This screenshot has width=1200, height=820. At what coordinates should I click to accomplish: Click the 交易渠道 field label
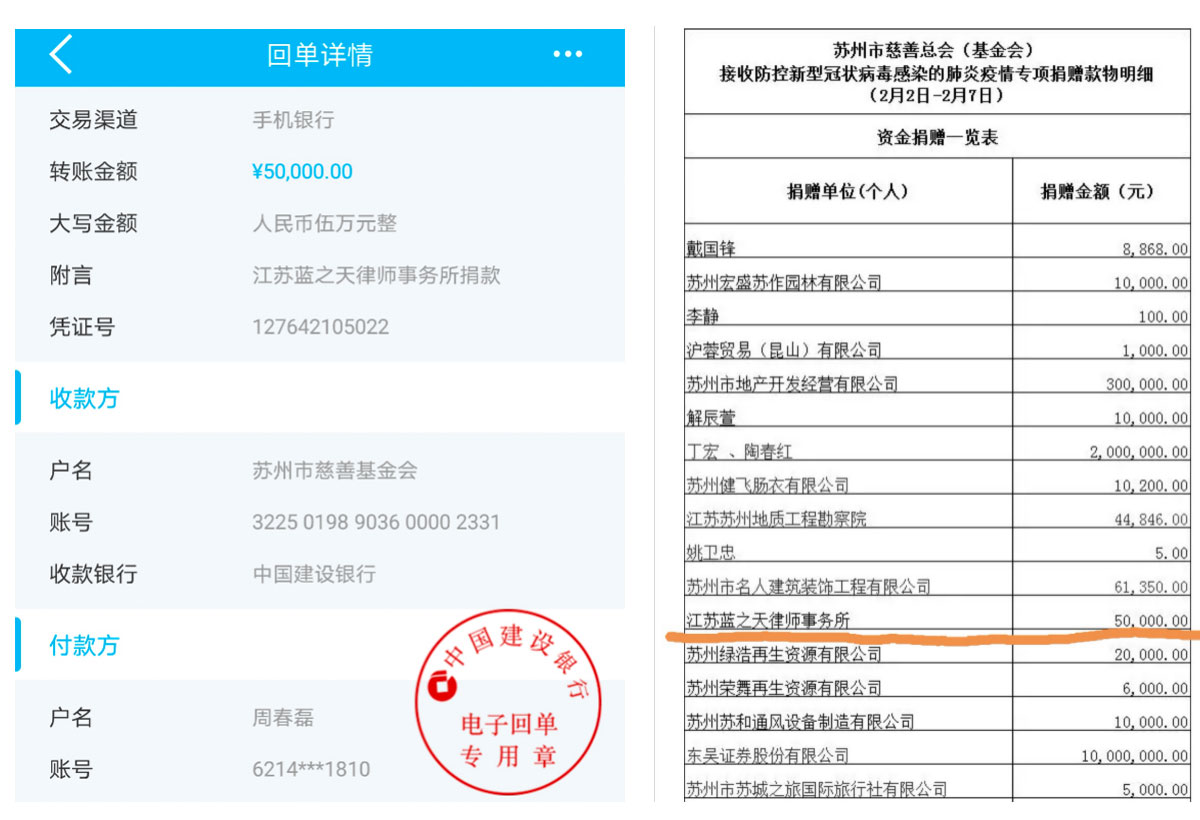[93, 120]
